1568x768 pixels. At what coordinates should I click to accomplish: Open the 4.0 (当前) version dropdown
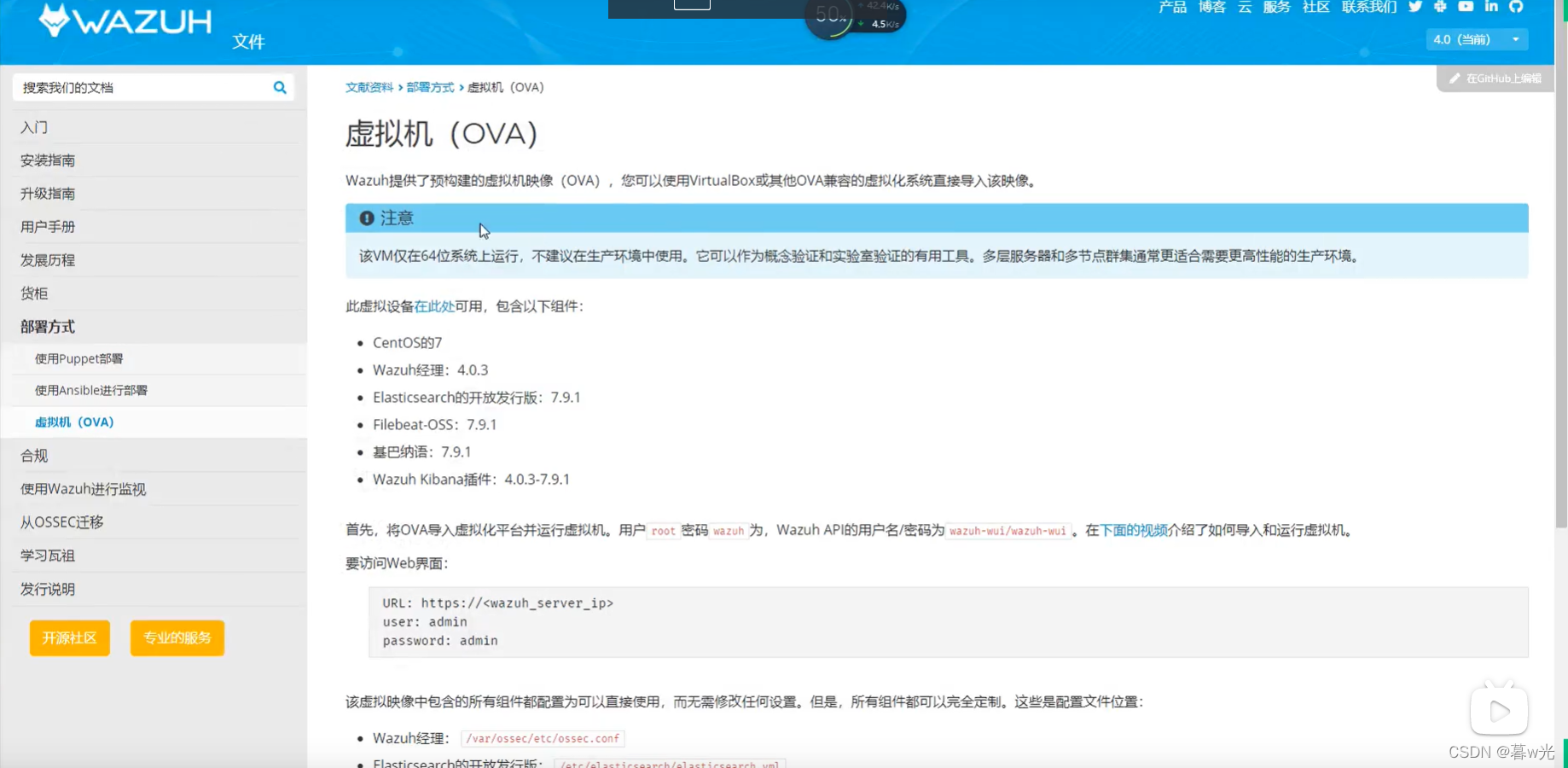coord(1477,39)
